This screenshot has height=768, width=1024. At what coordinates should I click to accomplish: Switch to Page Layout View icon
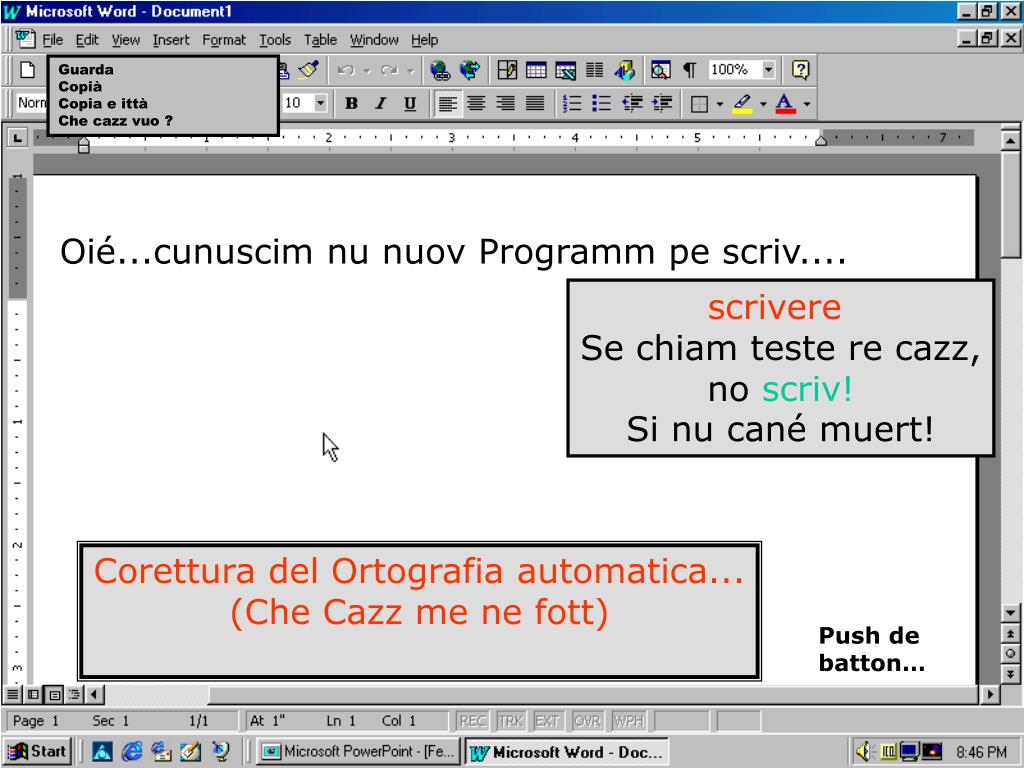(x=54, y=694)
